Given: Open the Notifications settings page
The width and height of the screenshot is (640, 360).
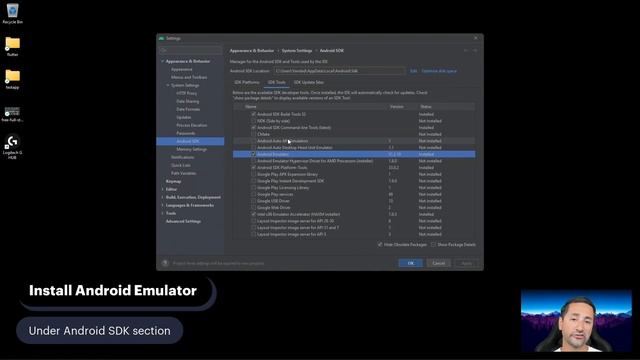Looking at the screenshot, I should pos(182,157).
